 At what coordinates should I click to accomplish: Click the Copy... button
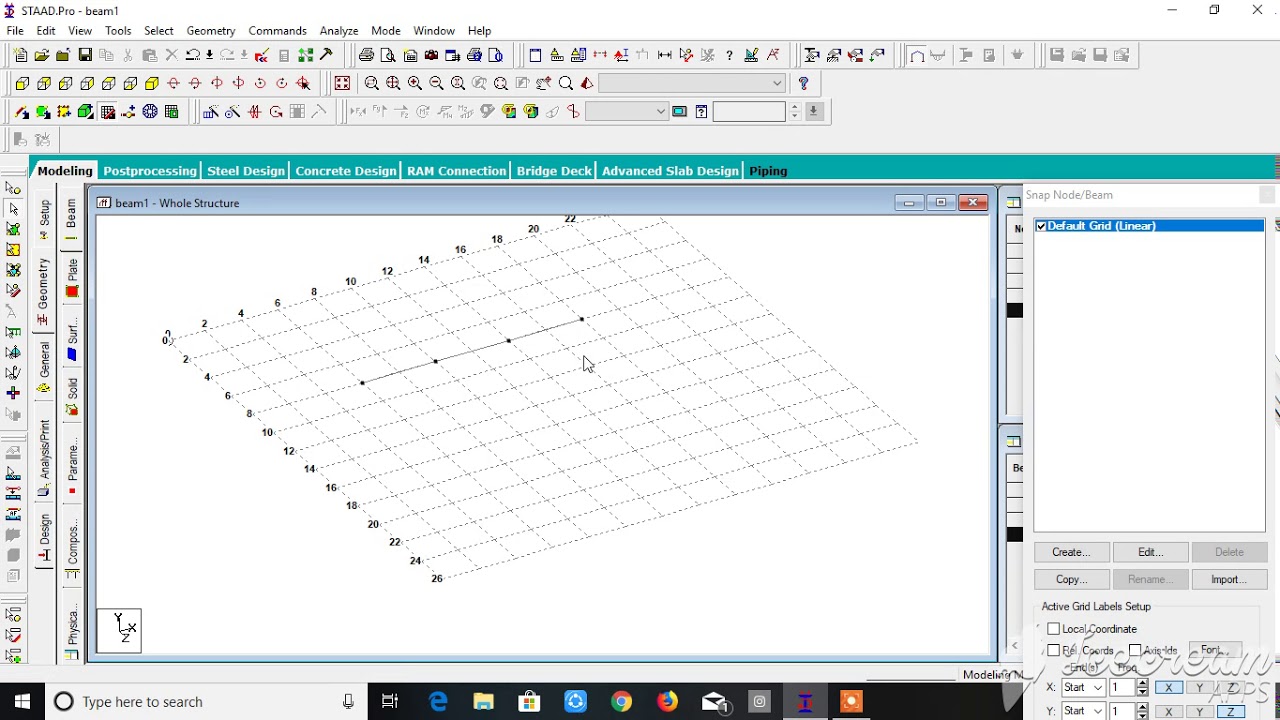coord(1071,579)
